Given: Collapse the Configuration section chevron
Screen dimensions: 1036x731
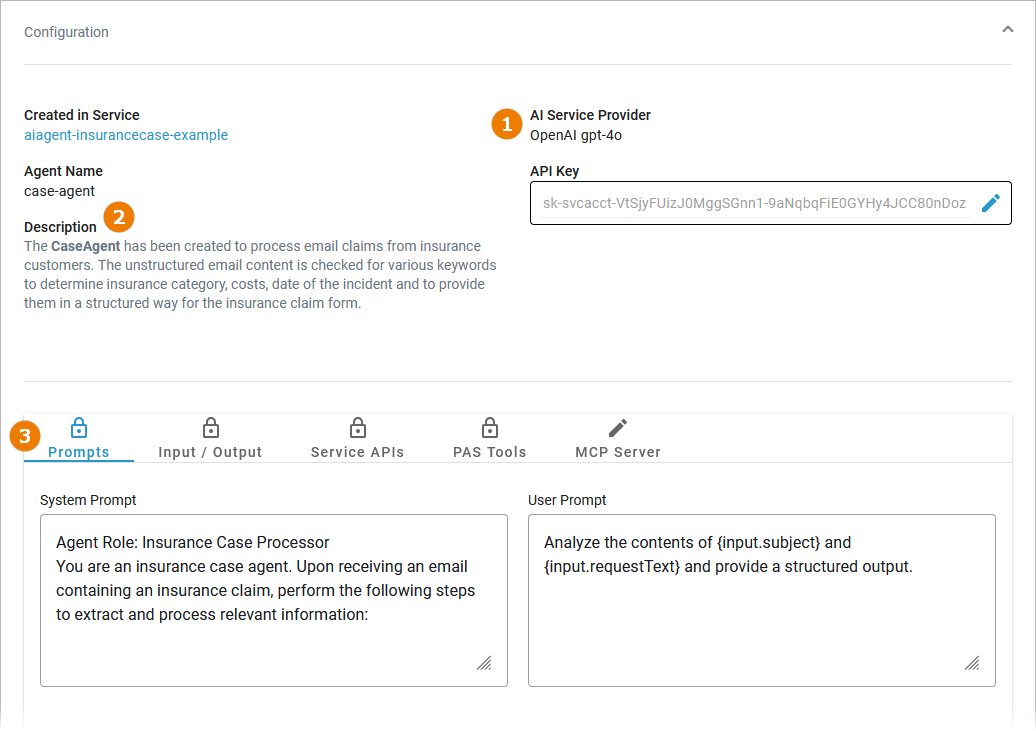Looking at the screenshot, I should [x=1007, y=30].
